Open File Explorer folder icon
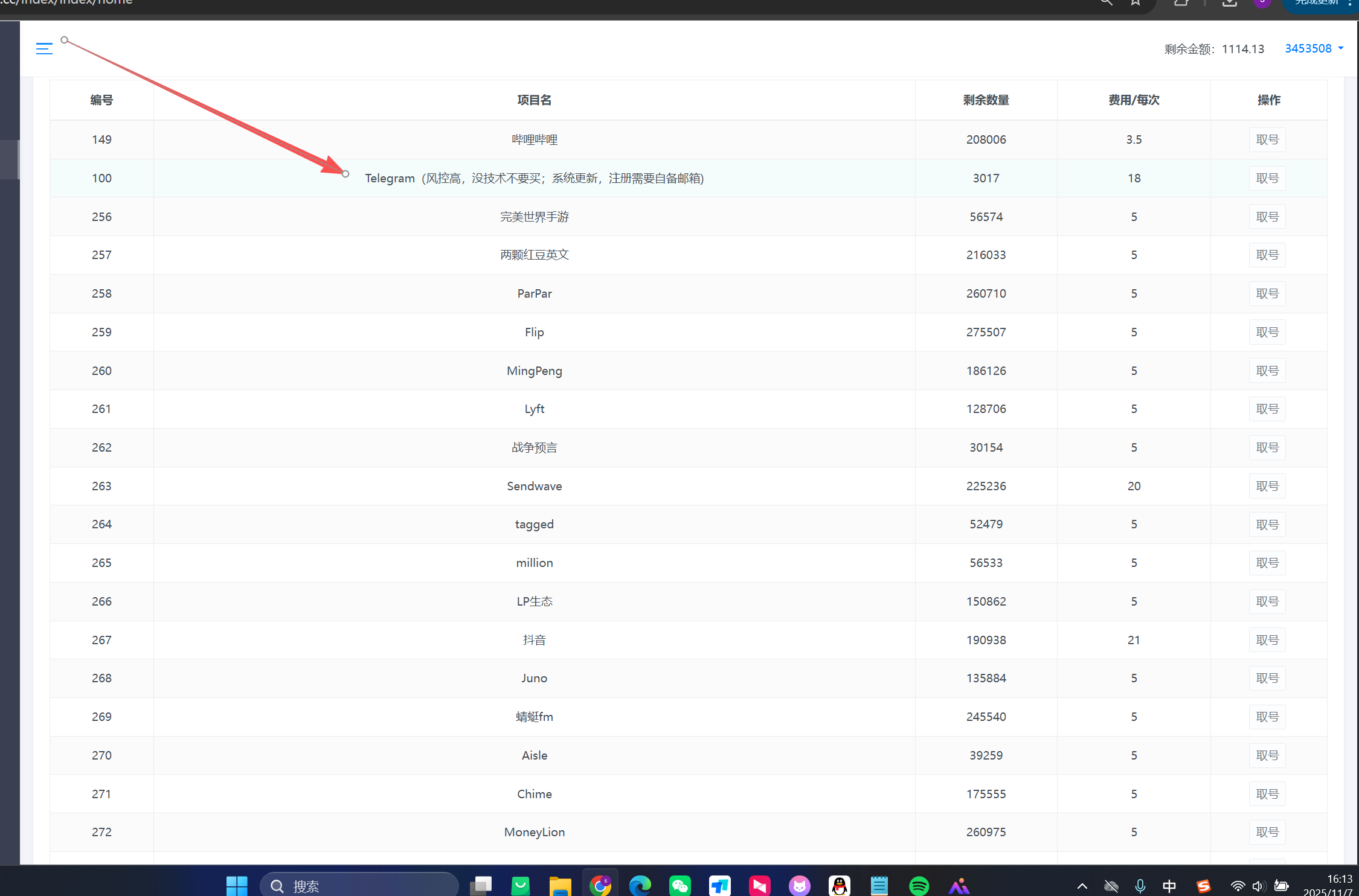Screen dimensions: 1359x896 point(560,886)
